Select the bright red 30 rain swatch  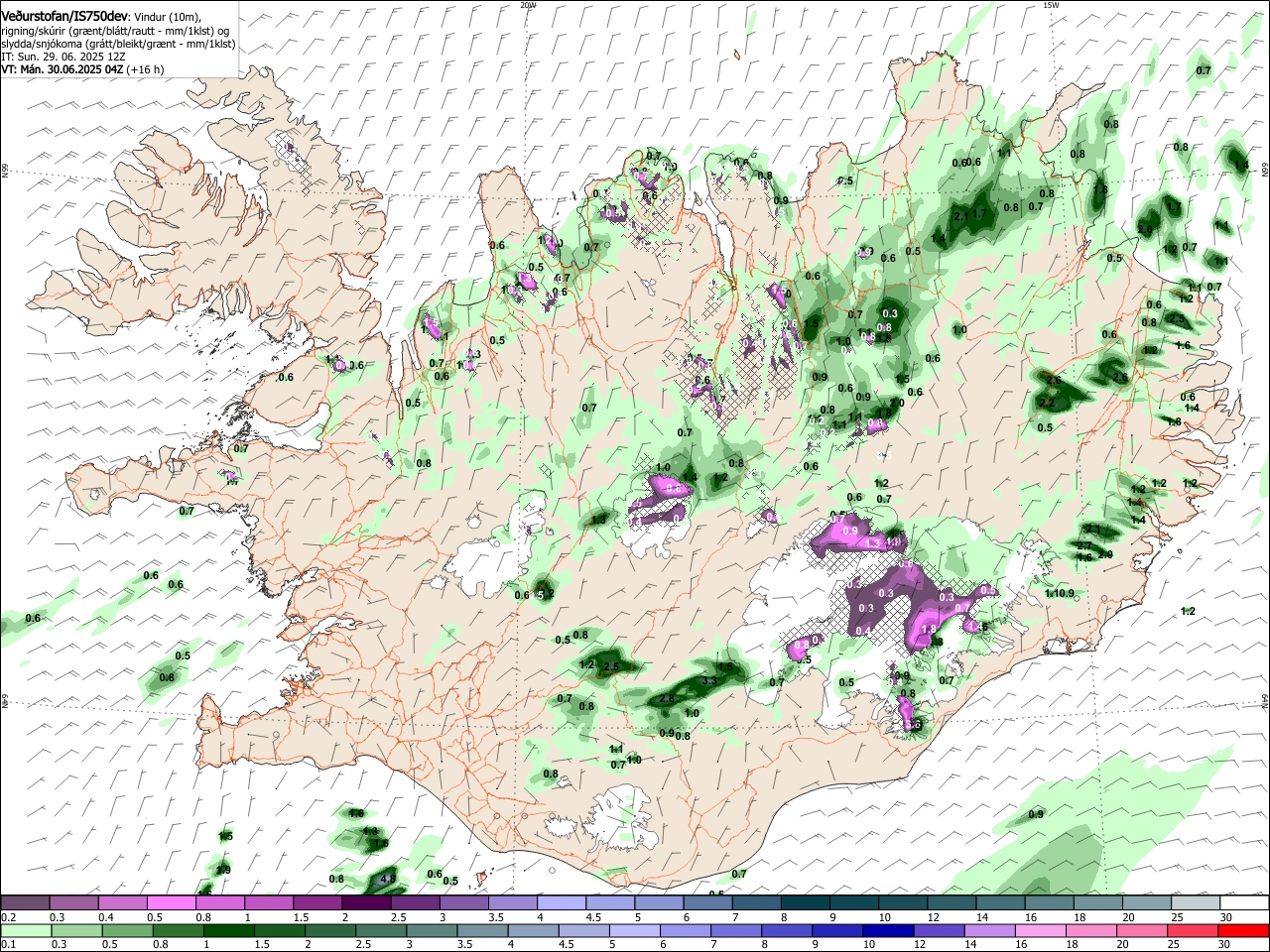1243,930
